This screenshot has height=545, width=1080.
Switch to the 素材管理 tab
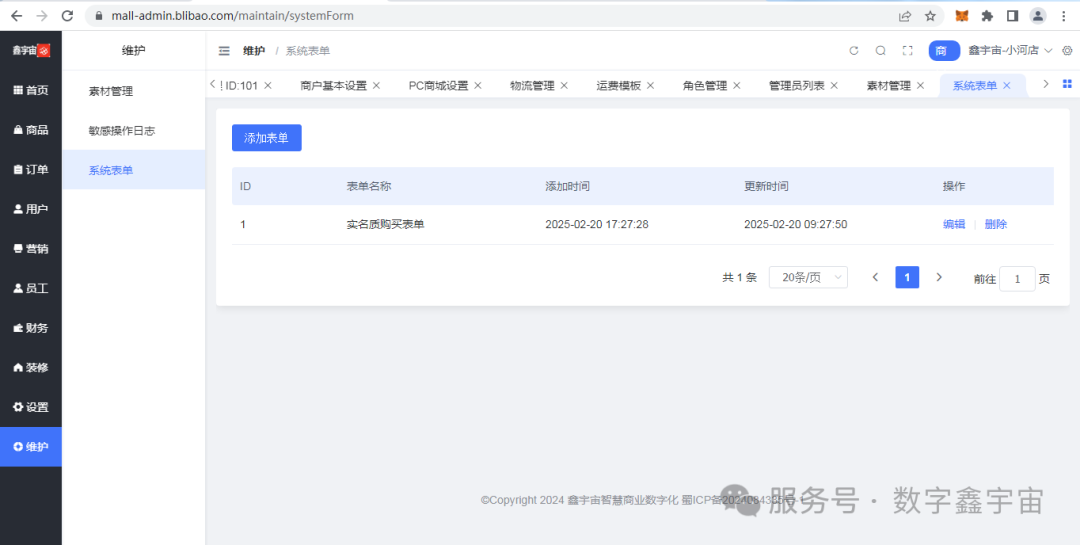[889, 85]
